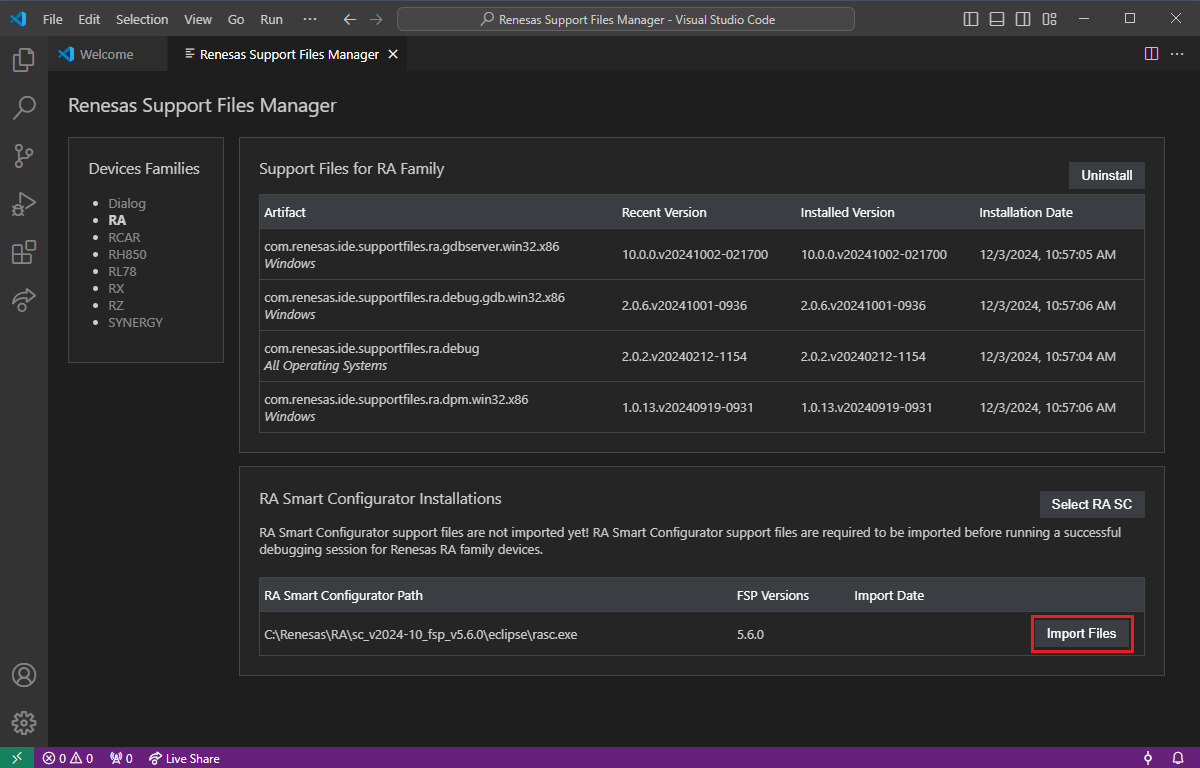This screenshot has width=1200, height=768.
Task: Select RX device family
Action: [x=116, y=288]
